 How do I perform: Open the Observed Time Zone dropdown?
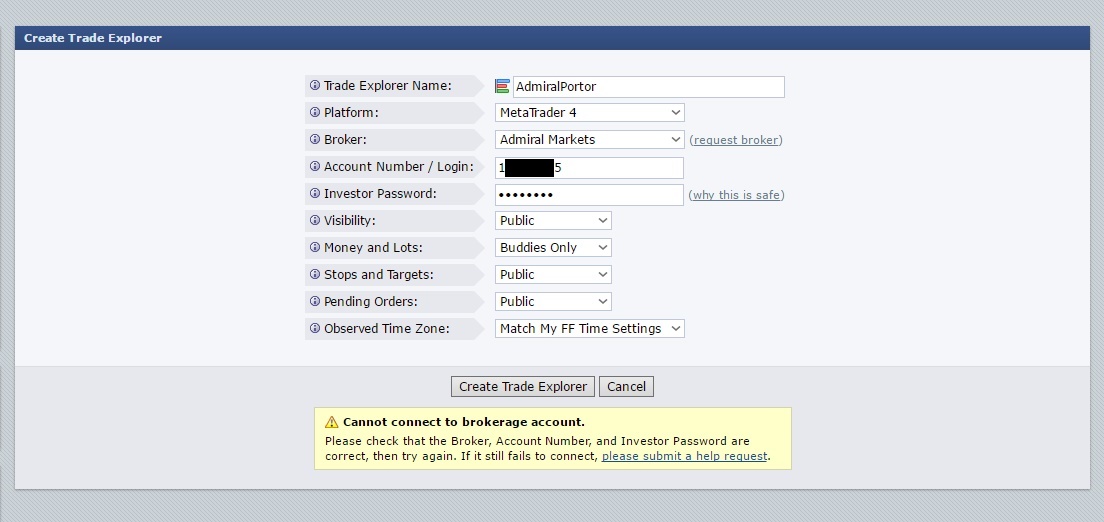pyautogui.click(x=589, y=328)
